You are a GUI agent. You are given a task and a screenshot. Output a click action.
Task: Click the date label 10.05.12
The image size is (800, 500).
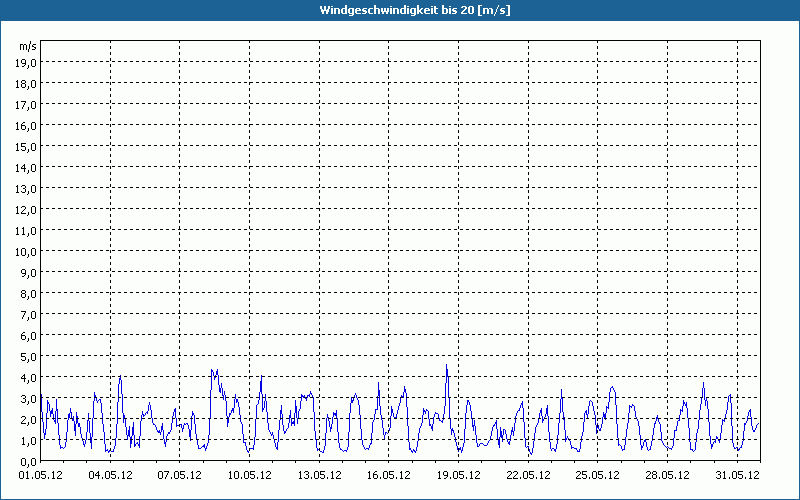(249, 476)
